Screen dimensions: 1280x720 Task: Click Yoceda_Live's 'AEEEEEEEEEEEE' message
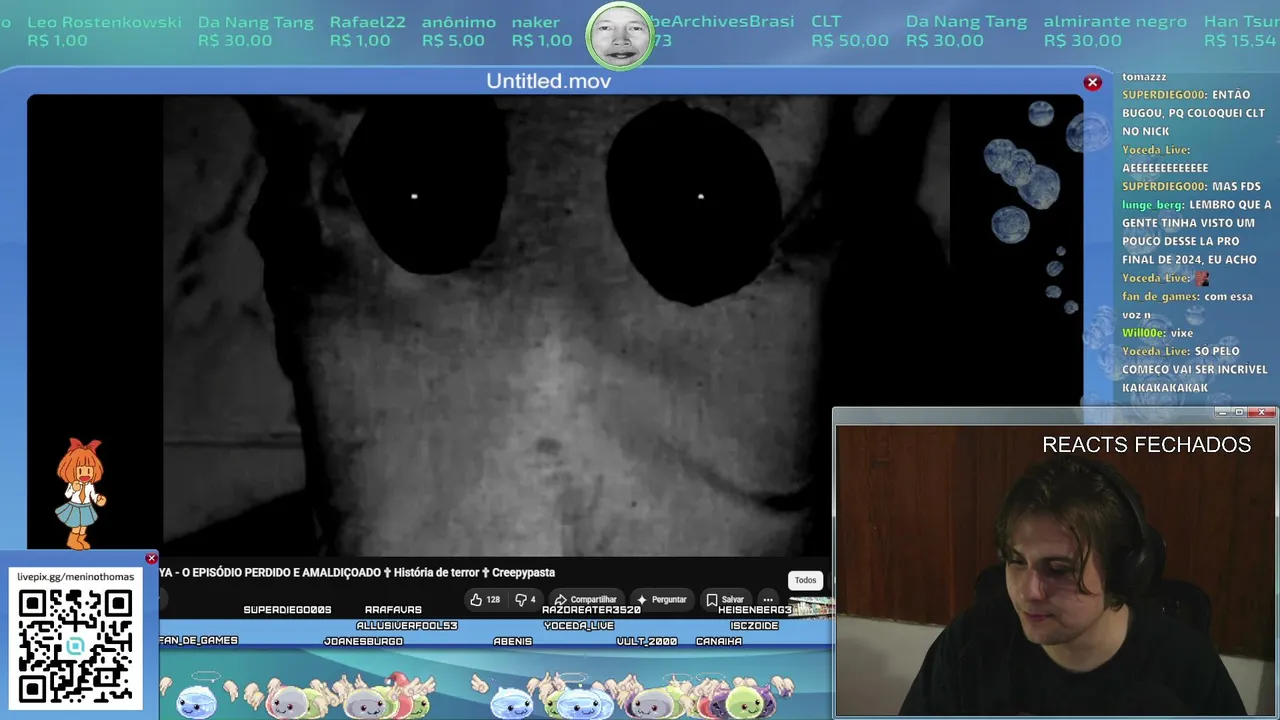(1165, 159)
